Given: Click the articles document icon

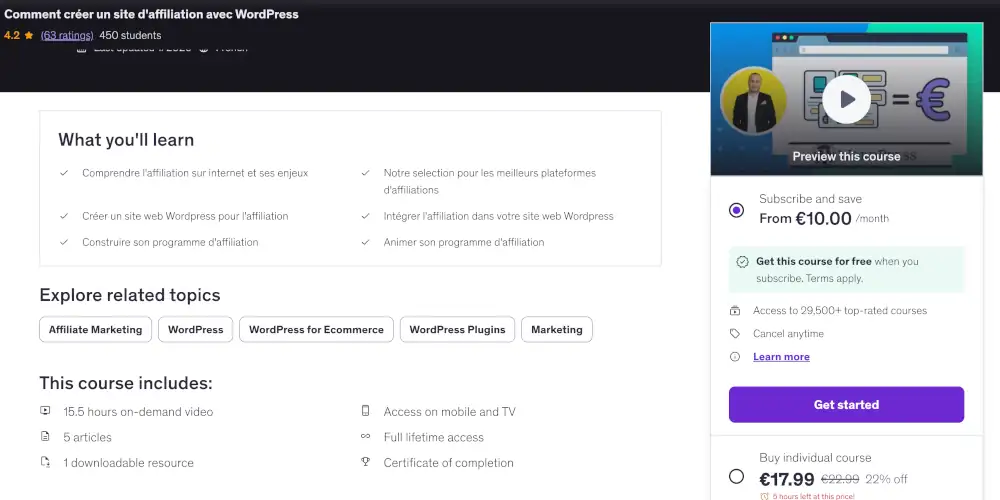Looking at the screenshot, I should coord(45,437).
